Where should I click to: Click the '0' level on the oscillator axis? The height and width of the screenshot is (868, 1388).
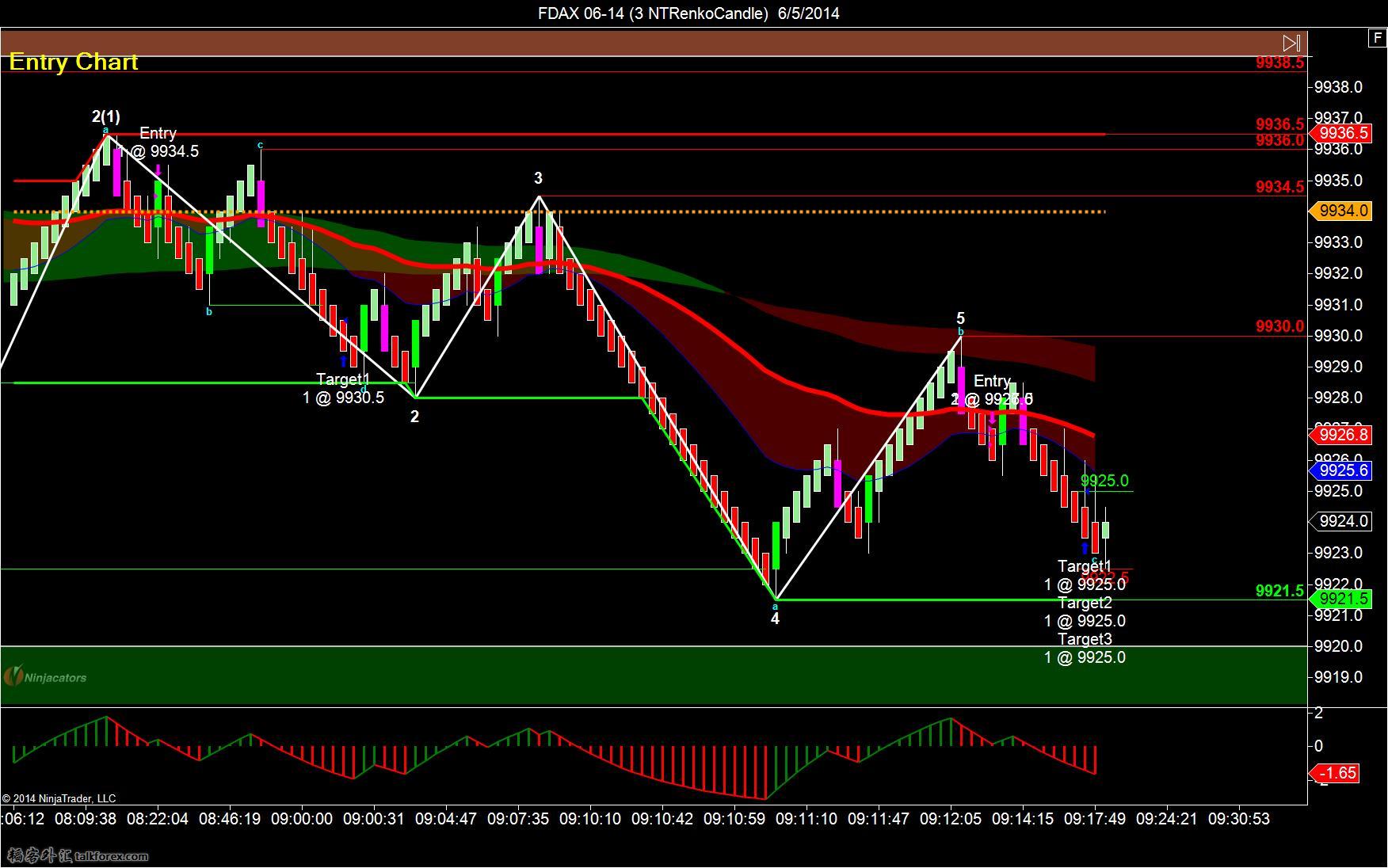click(1318, 746)
